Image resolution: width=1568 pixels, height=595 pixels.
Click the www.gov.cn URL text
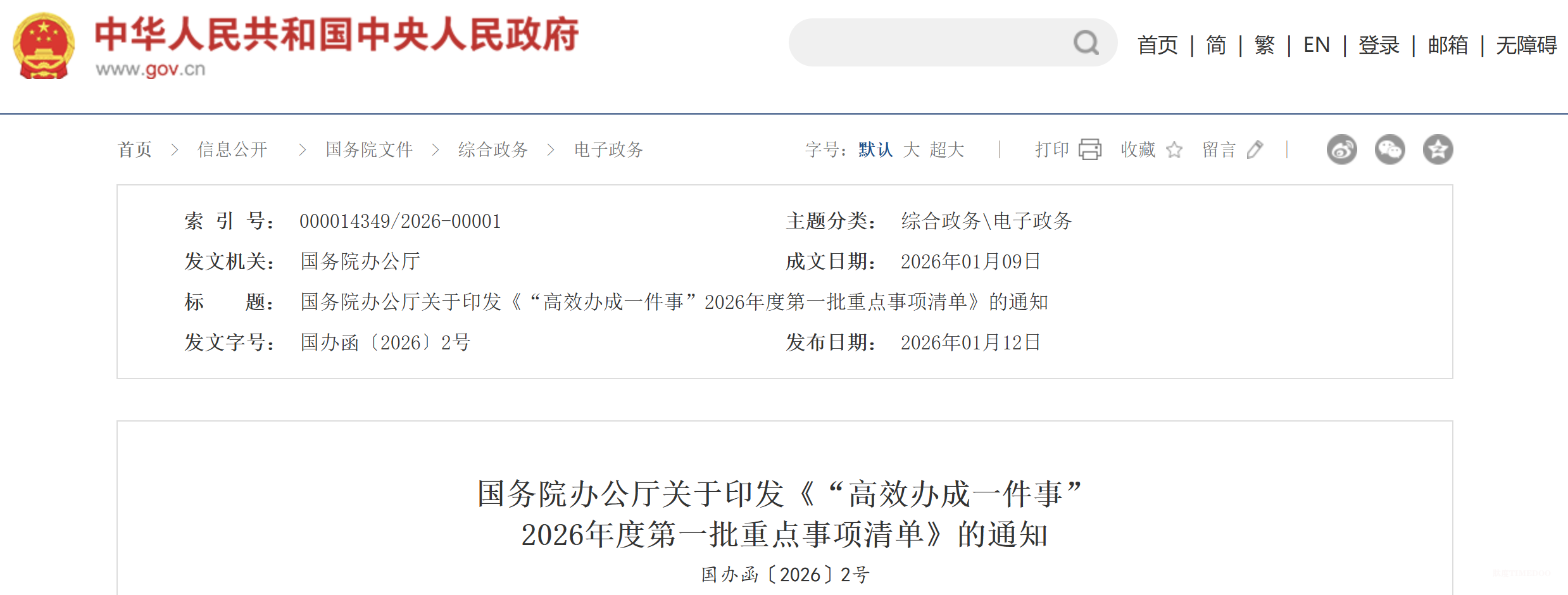pyautogui.click(x=151, y=69)
